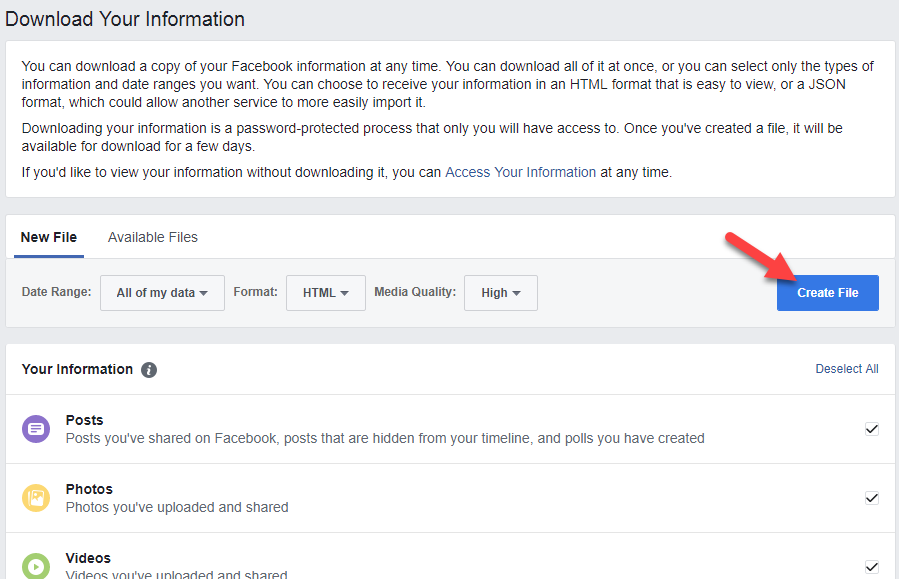
Task: Select the Posts information row
Action: (x=400, y=428)
